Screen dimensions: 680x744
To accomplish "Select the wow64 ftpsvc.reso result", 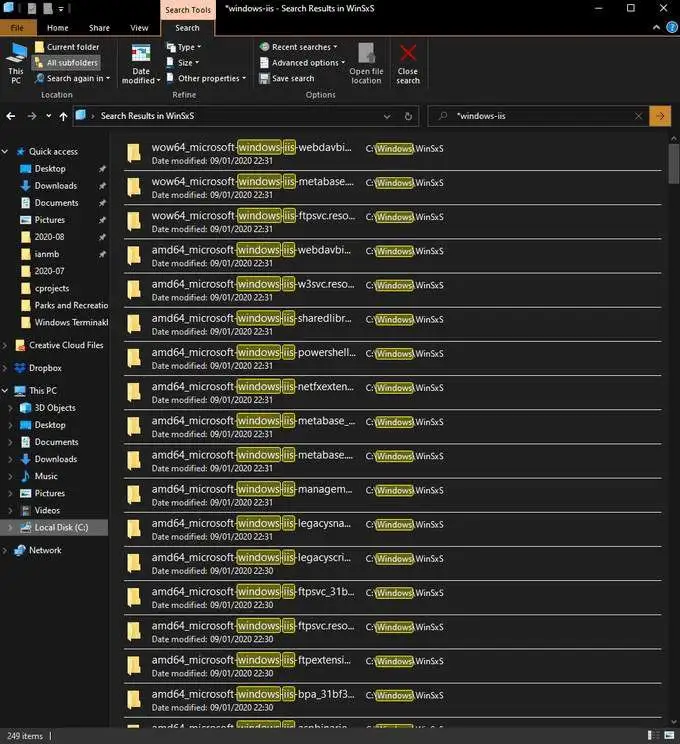I will [x=392, y=222].
